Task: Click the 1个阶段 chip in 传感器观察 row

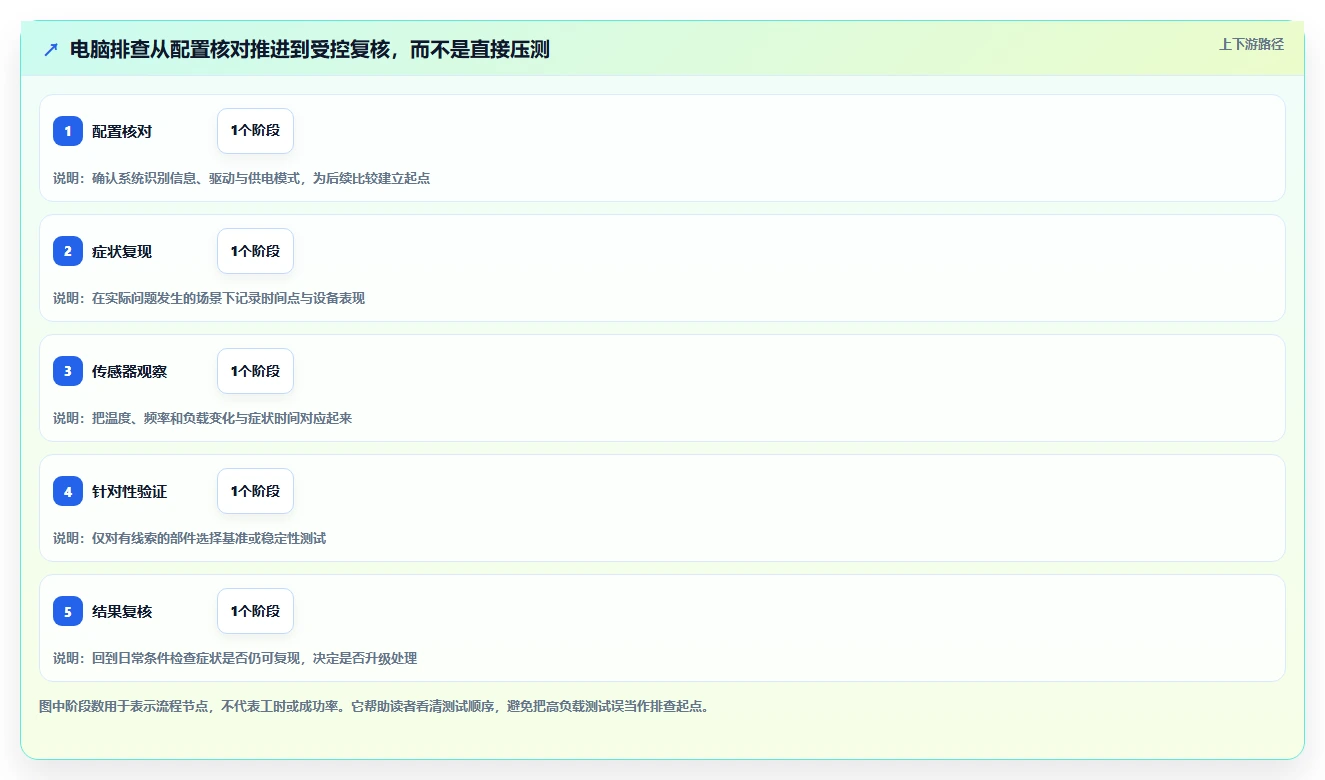Action: [x=255, y=371]
